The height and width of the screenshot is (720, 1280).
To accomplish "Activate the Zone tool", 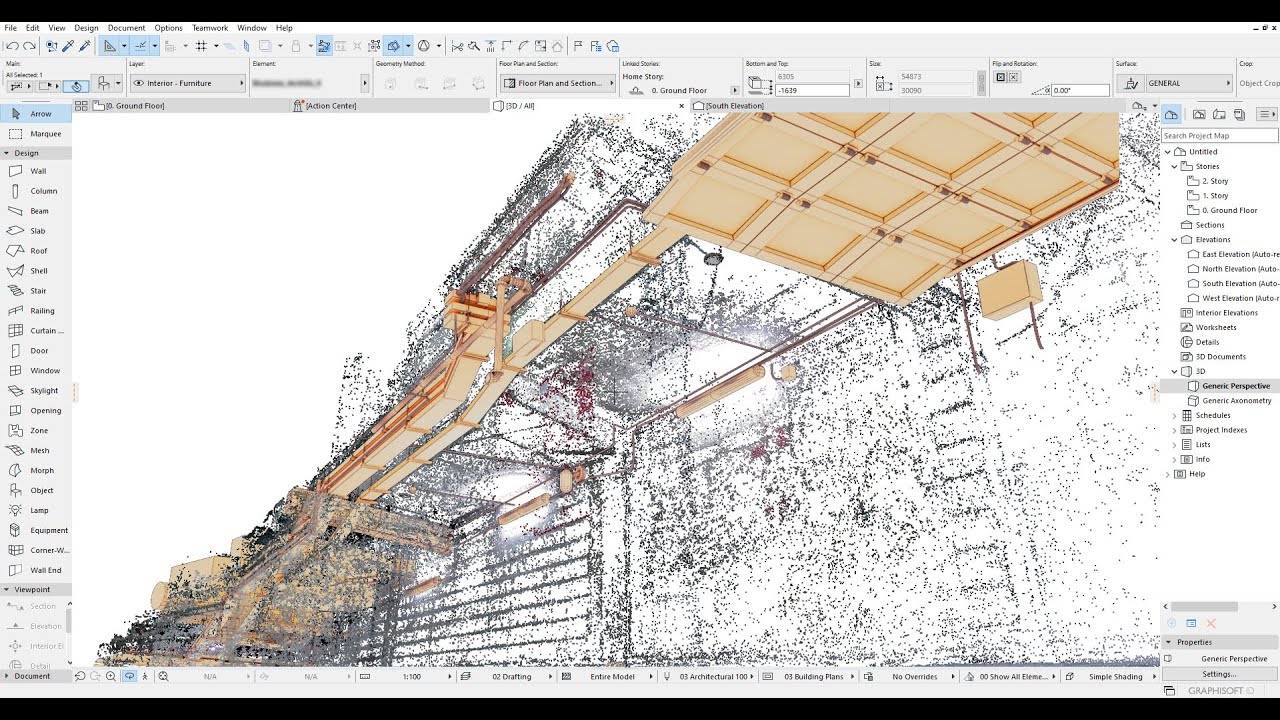I will coord(36,431).
